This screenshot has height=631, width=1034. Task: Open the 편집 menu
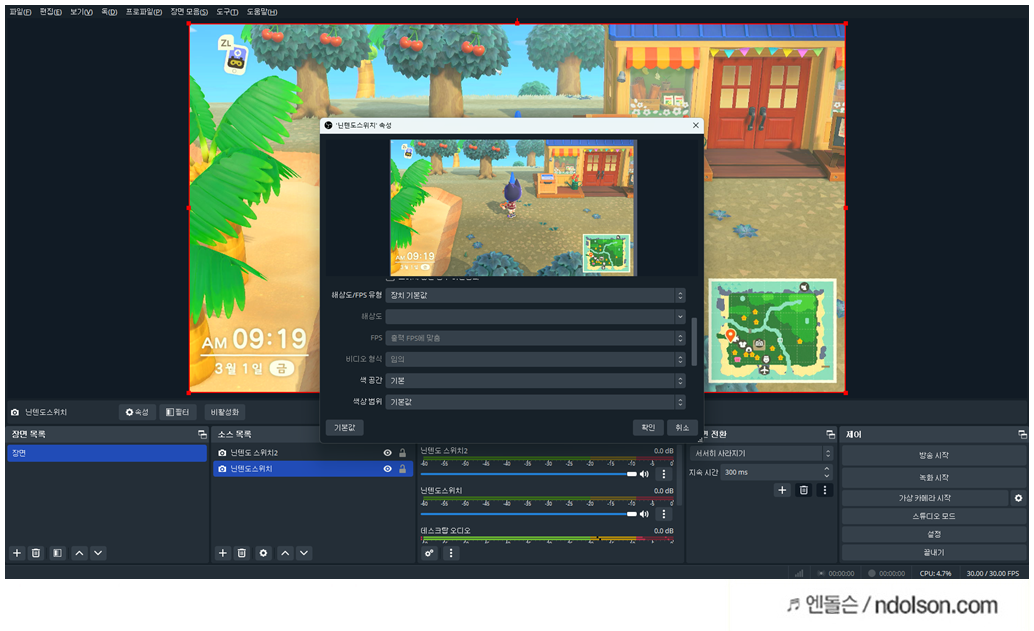point(51,12)
